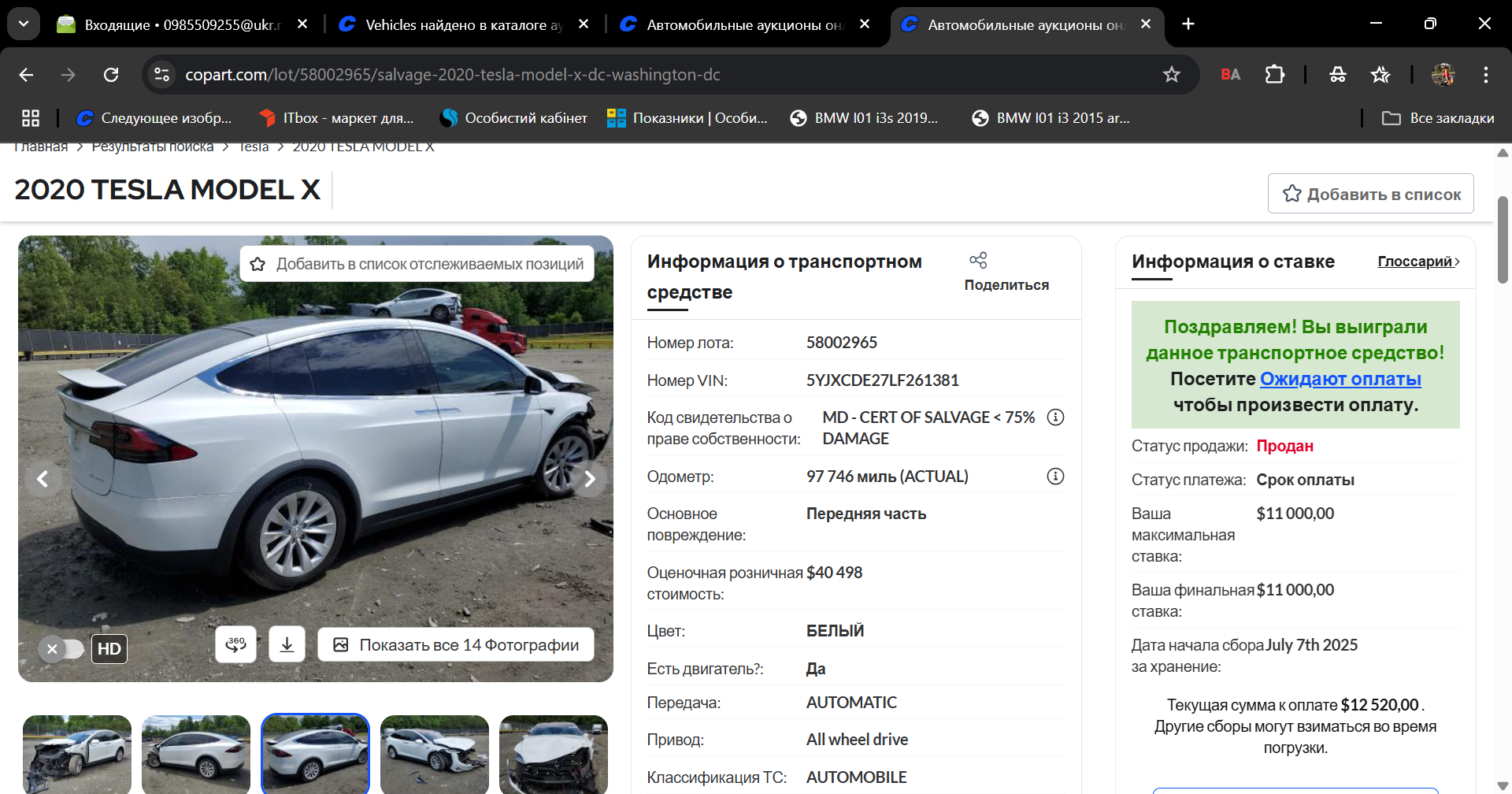1512x794 pixels.
Task: Bookmark this page with the star icon
Action: click(1172, 75)
